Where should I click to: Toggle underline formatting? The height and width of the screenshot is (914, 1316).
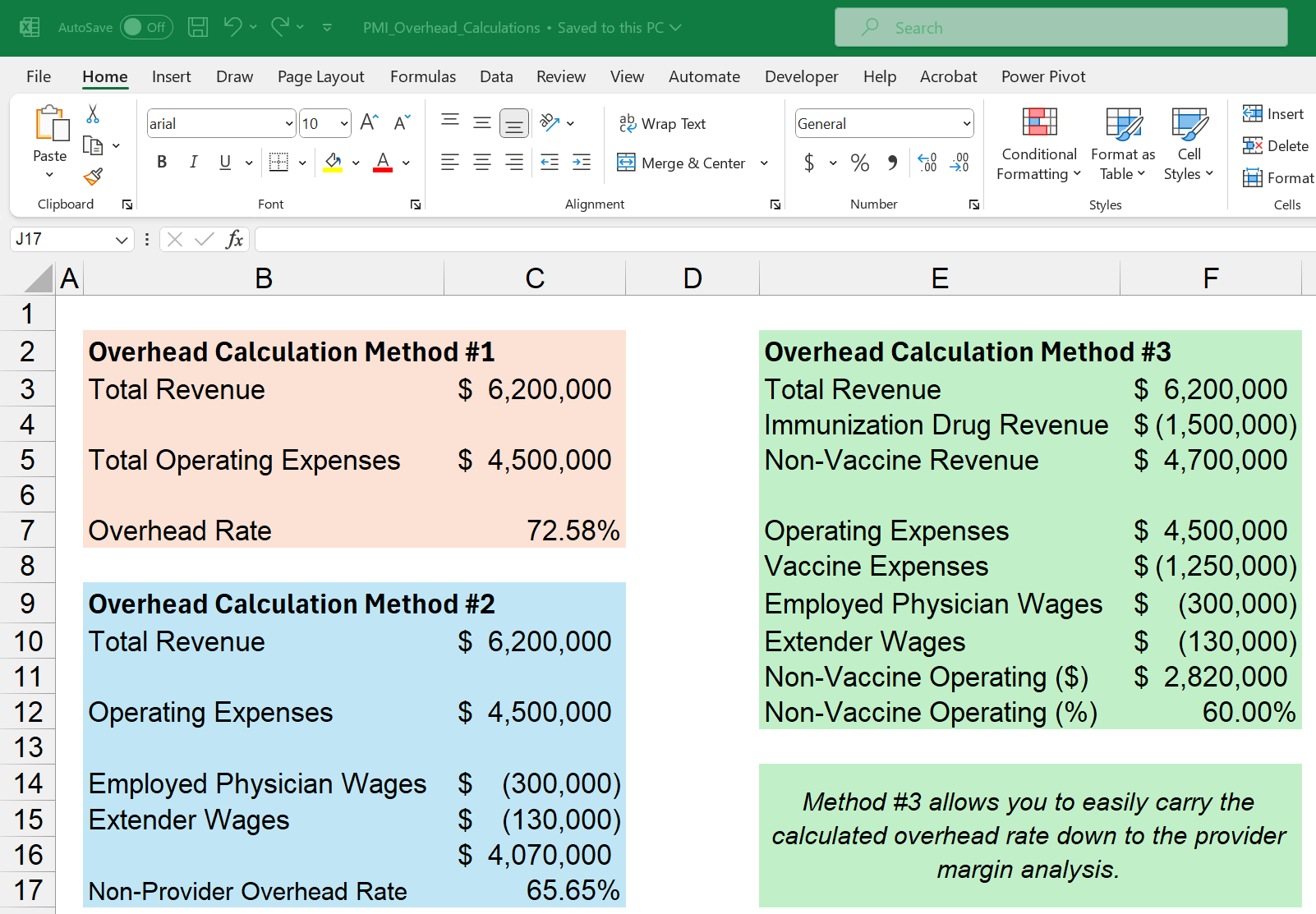[223, 162]
